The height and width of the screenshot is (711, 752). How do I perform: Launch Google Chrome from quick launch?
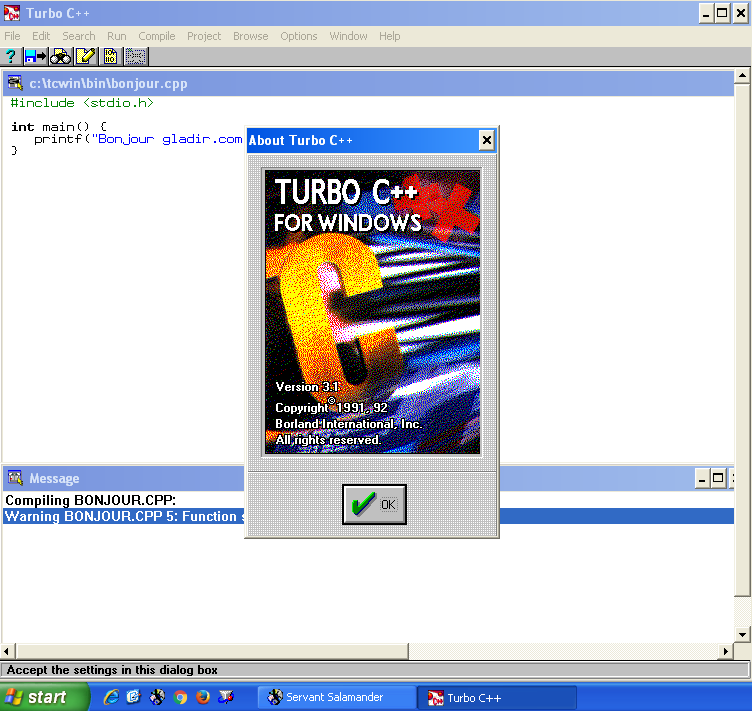point(180,697)
